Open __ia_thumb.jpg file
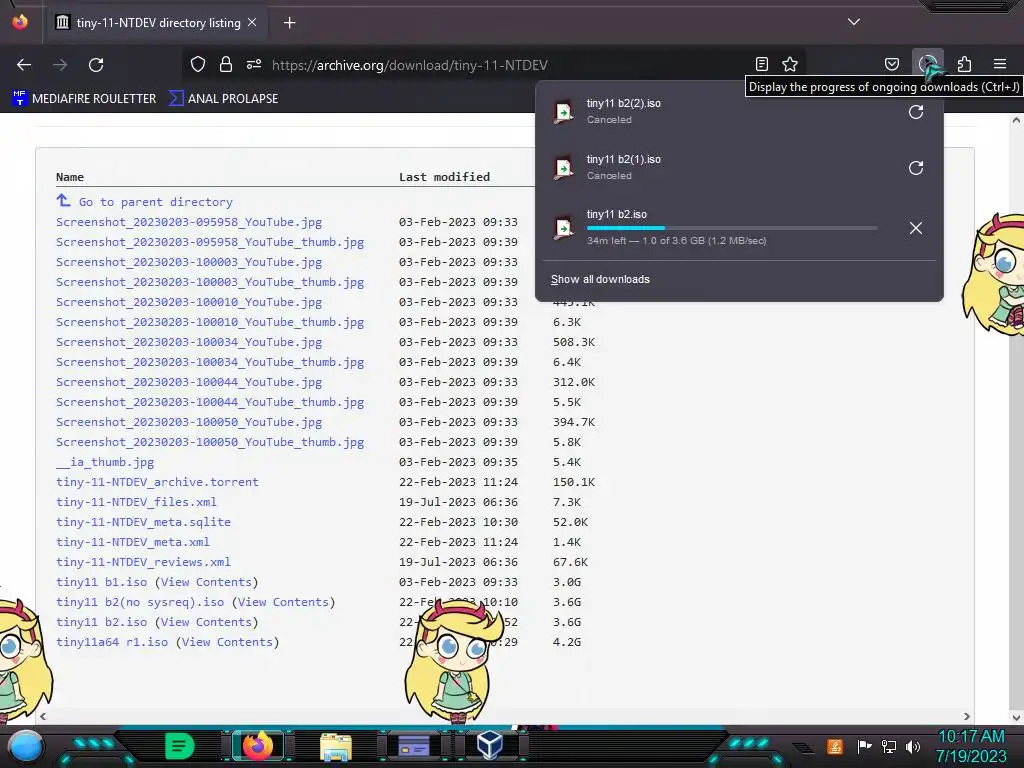Screen dimensions: 1024x768 [x=105, y=462]
